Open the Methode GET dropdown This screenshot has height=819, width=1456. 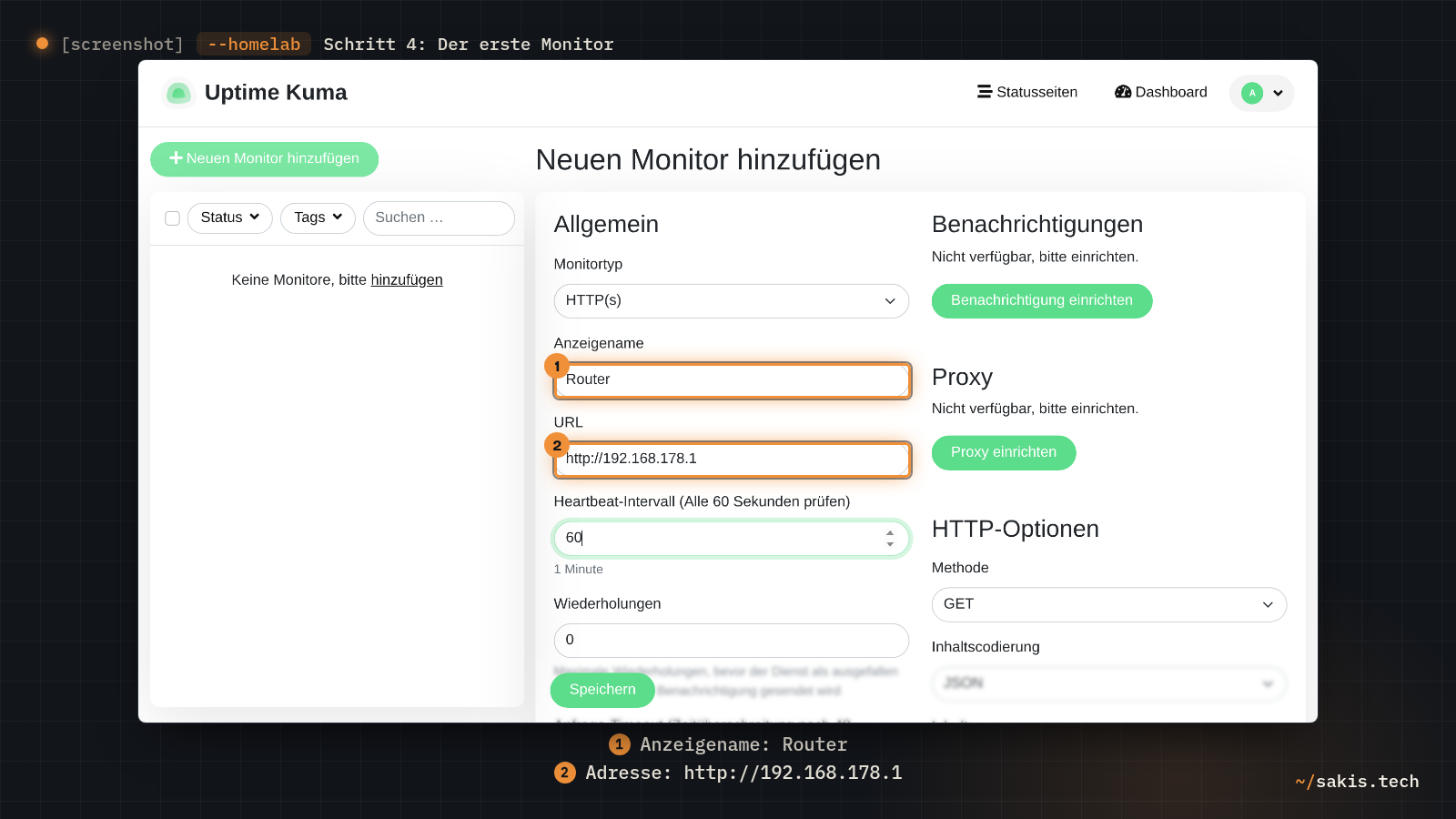(1108, 605)
